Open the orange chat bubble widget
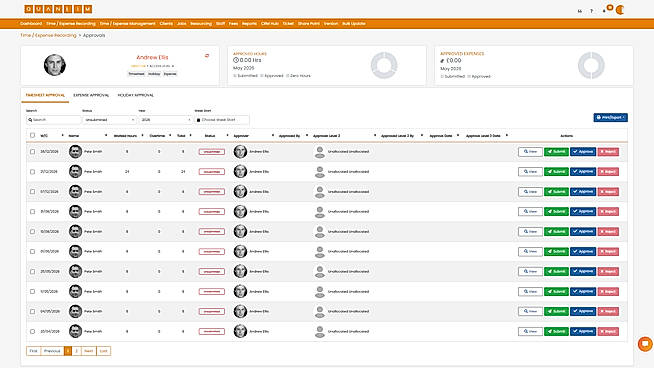The width and height of the screenshot is (654, 368). pyautogui.click(x=645, y=344)
